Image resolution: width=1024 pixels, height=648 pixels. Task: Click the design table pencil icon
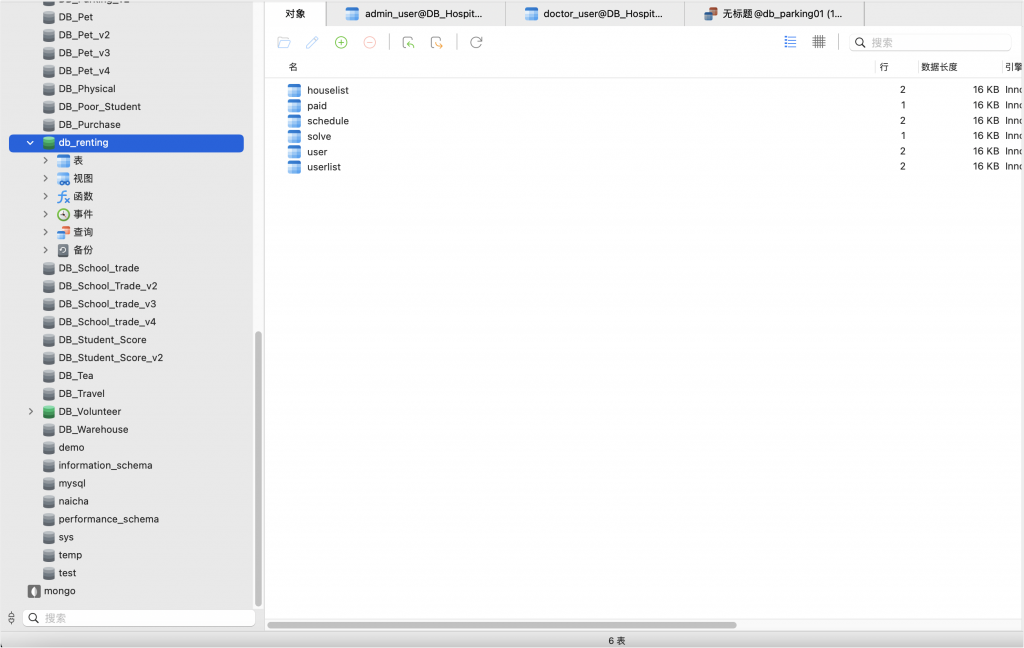[312, 43]
